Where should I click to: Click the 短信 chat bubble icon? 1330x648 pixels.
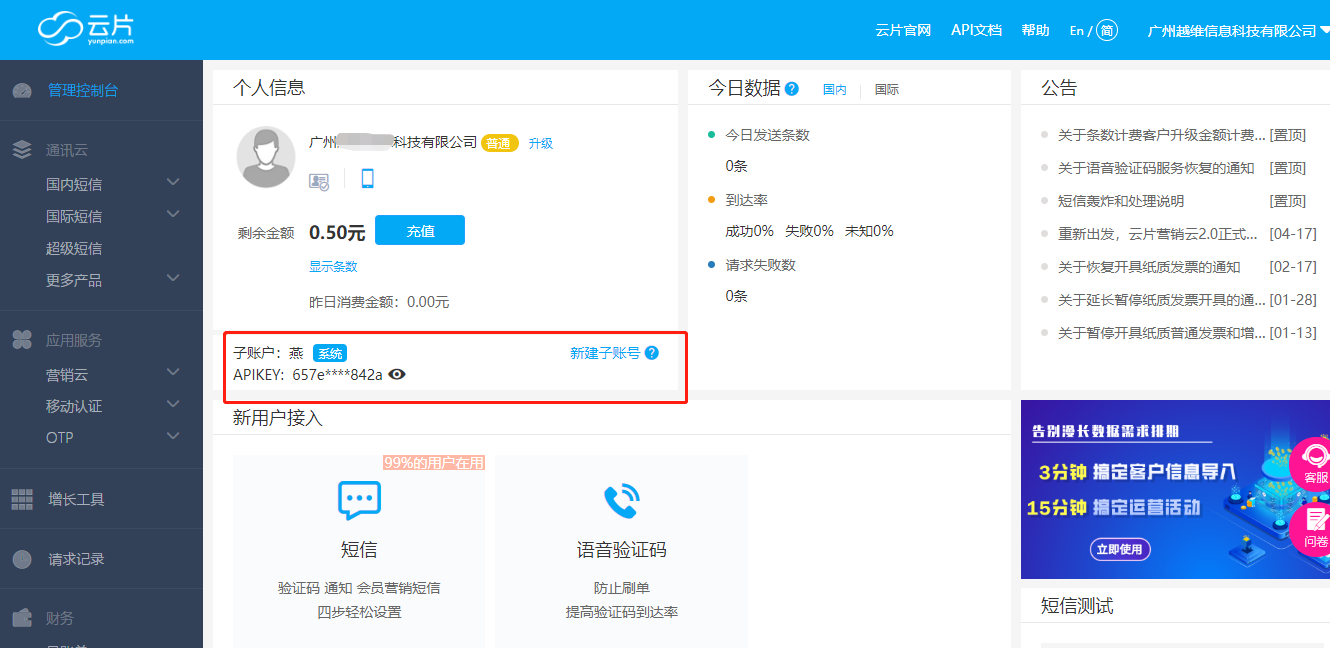click(x=359, y=500)
